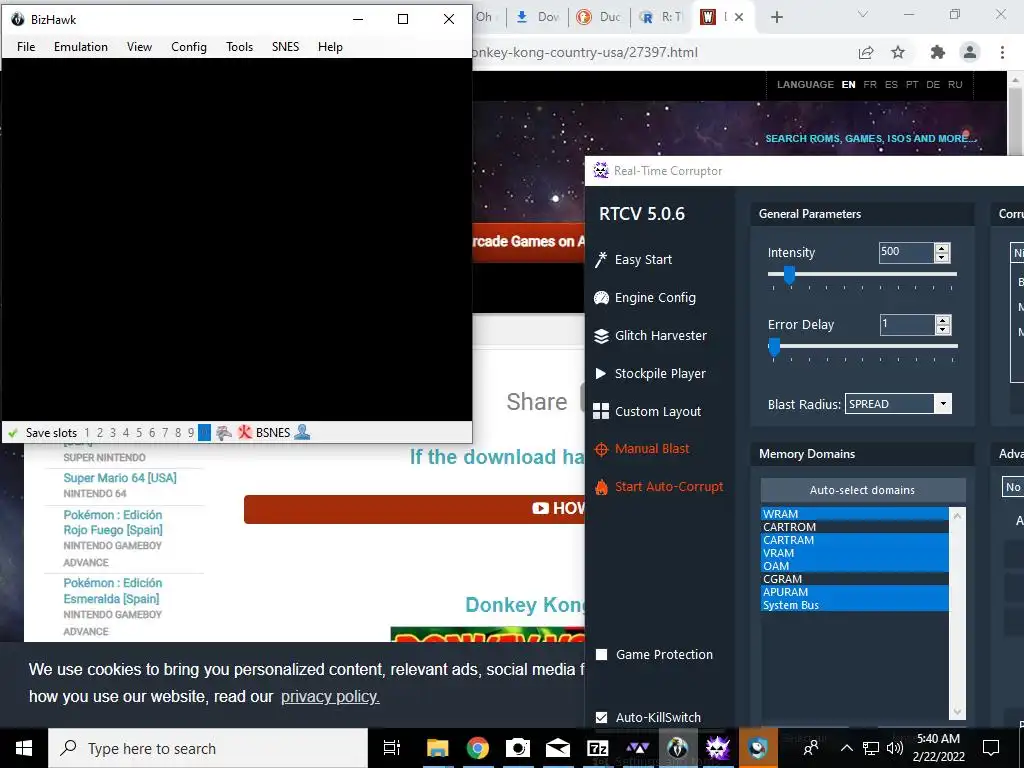Click gray dragon icon in BizHawk status bar
This screenshot has width=1024, height=768.
pos(224,432)
